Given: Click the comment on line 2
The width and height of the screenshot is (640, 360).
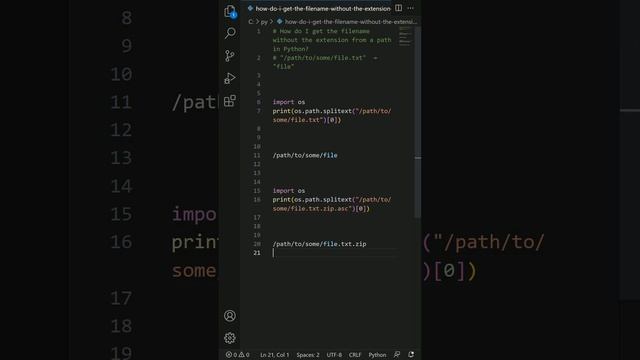Looking at the screenshot, I should (x=325, y=62).
